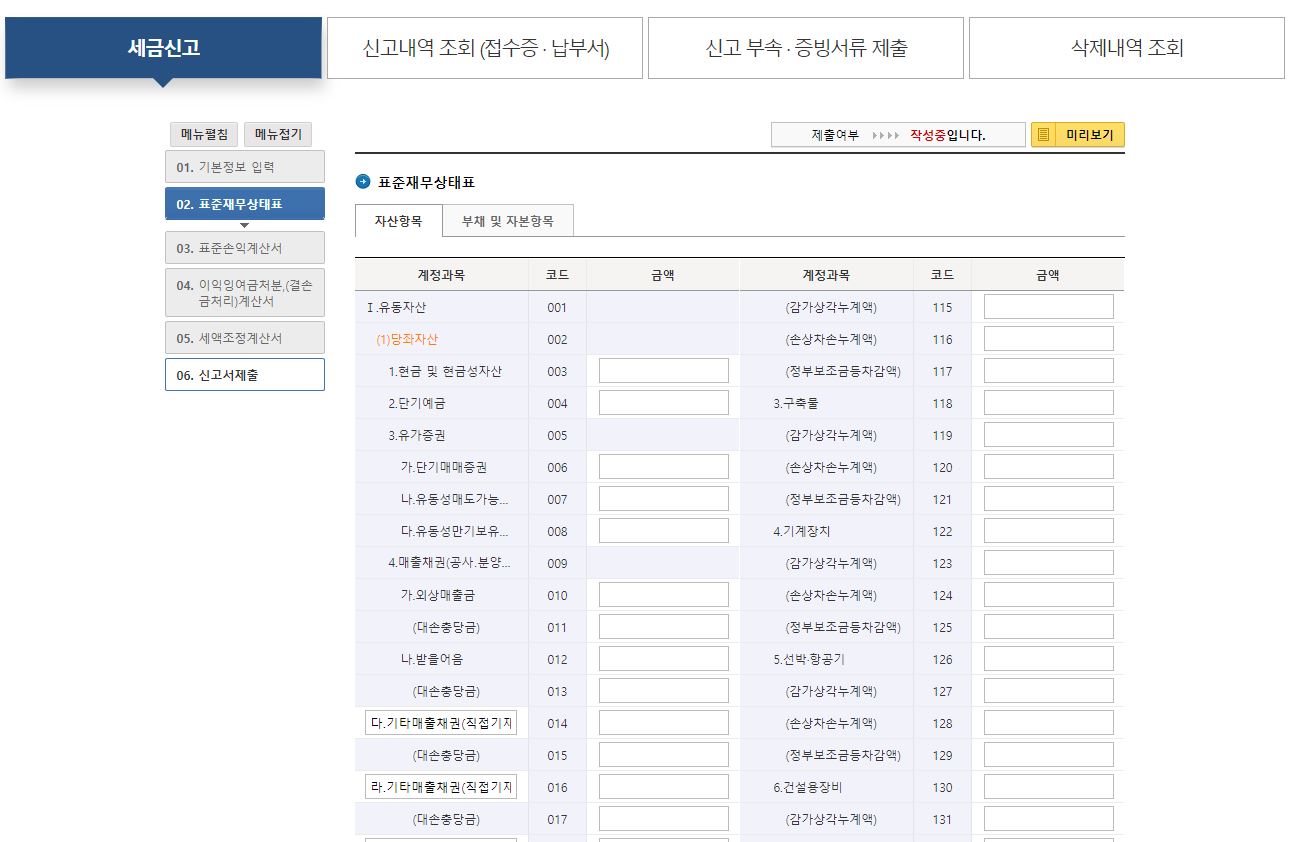Image resolution: width=1315 pixels, height=842 pixels.
Task: Click amount field for code 126 선박·항공기
Action: click(1049, 659)
